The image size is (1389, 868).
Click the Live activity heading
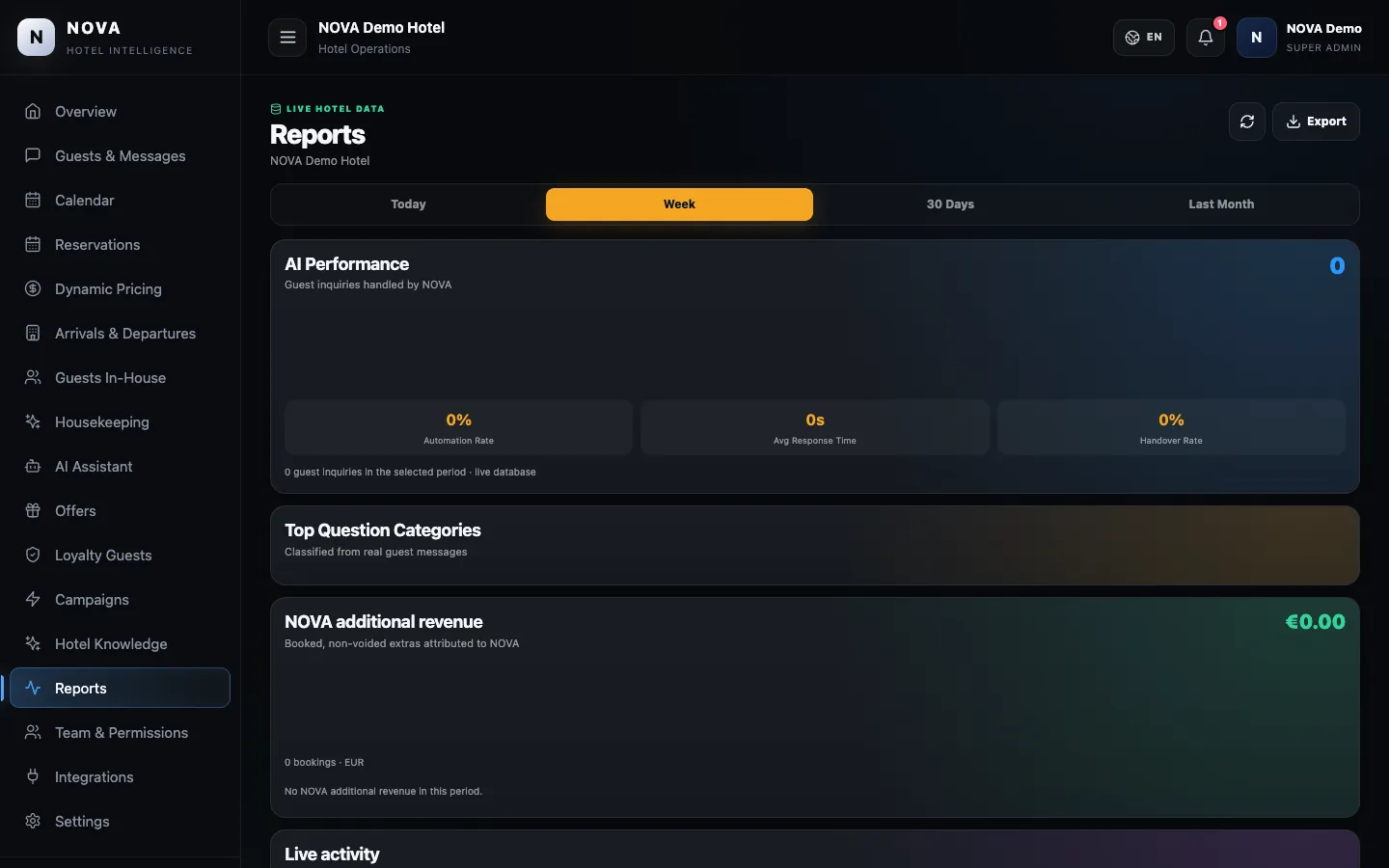tap(332, 854)
